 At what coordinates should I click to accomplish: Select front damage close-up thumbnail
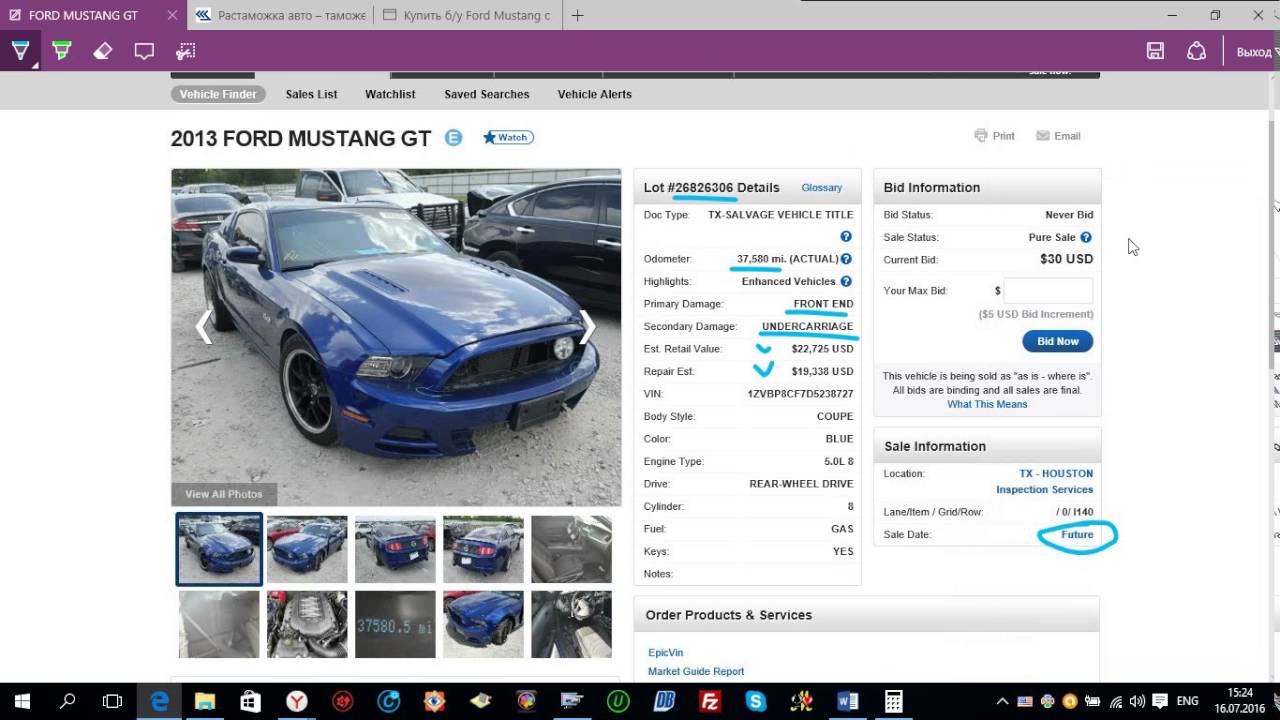point(483,624)
